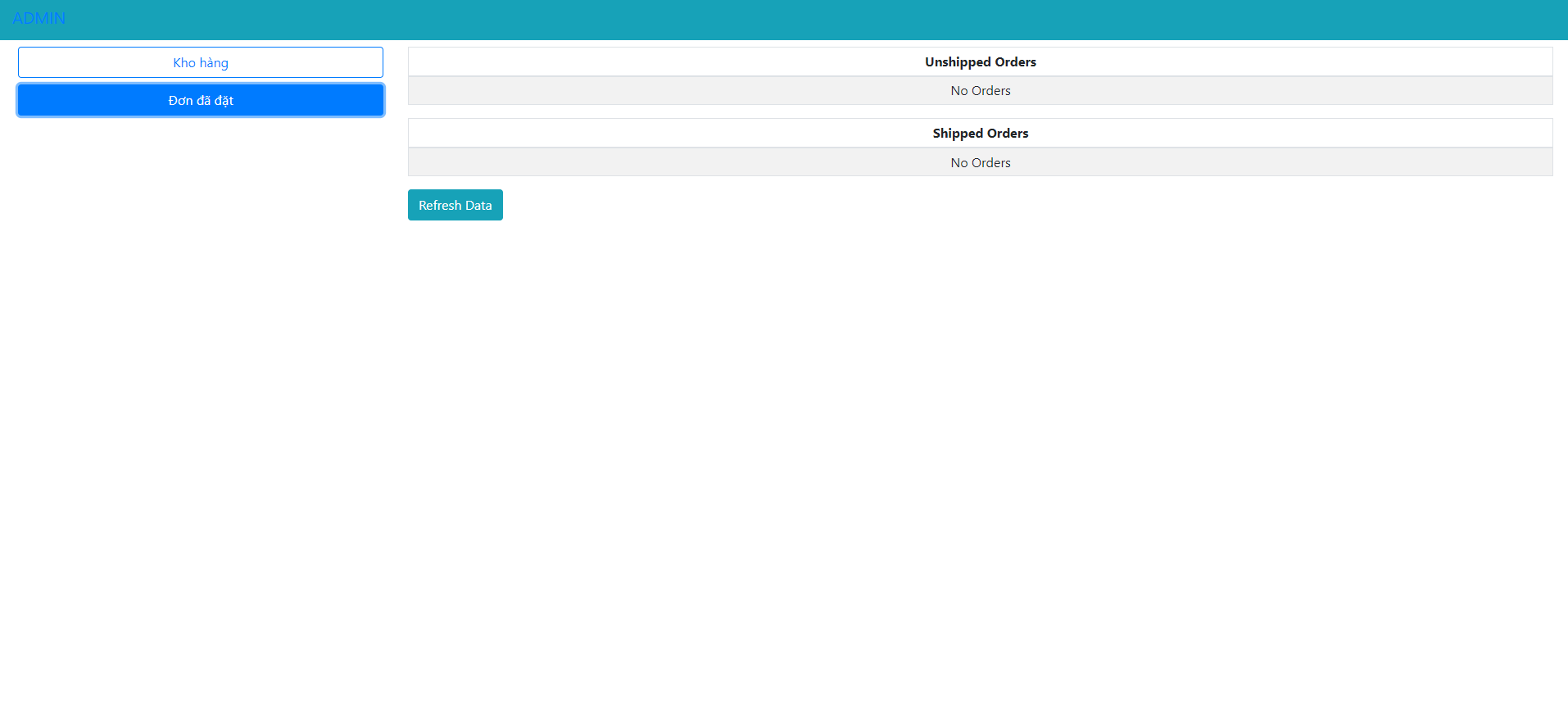Viewport: 1568px width, 727px height.
Task: Open the ADMIN link in header
Action: [39, 18]
